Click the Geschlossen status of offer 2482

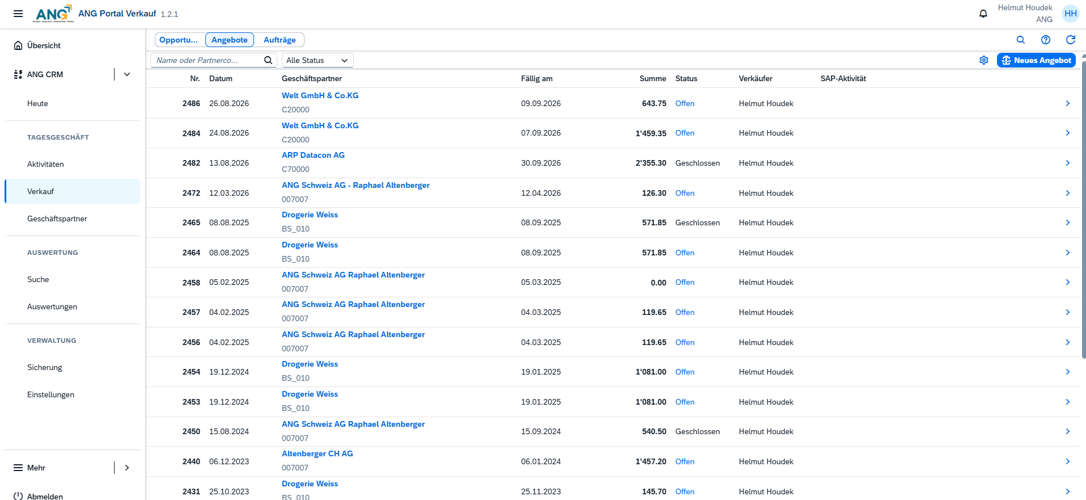[x=697, y=163]
